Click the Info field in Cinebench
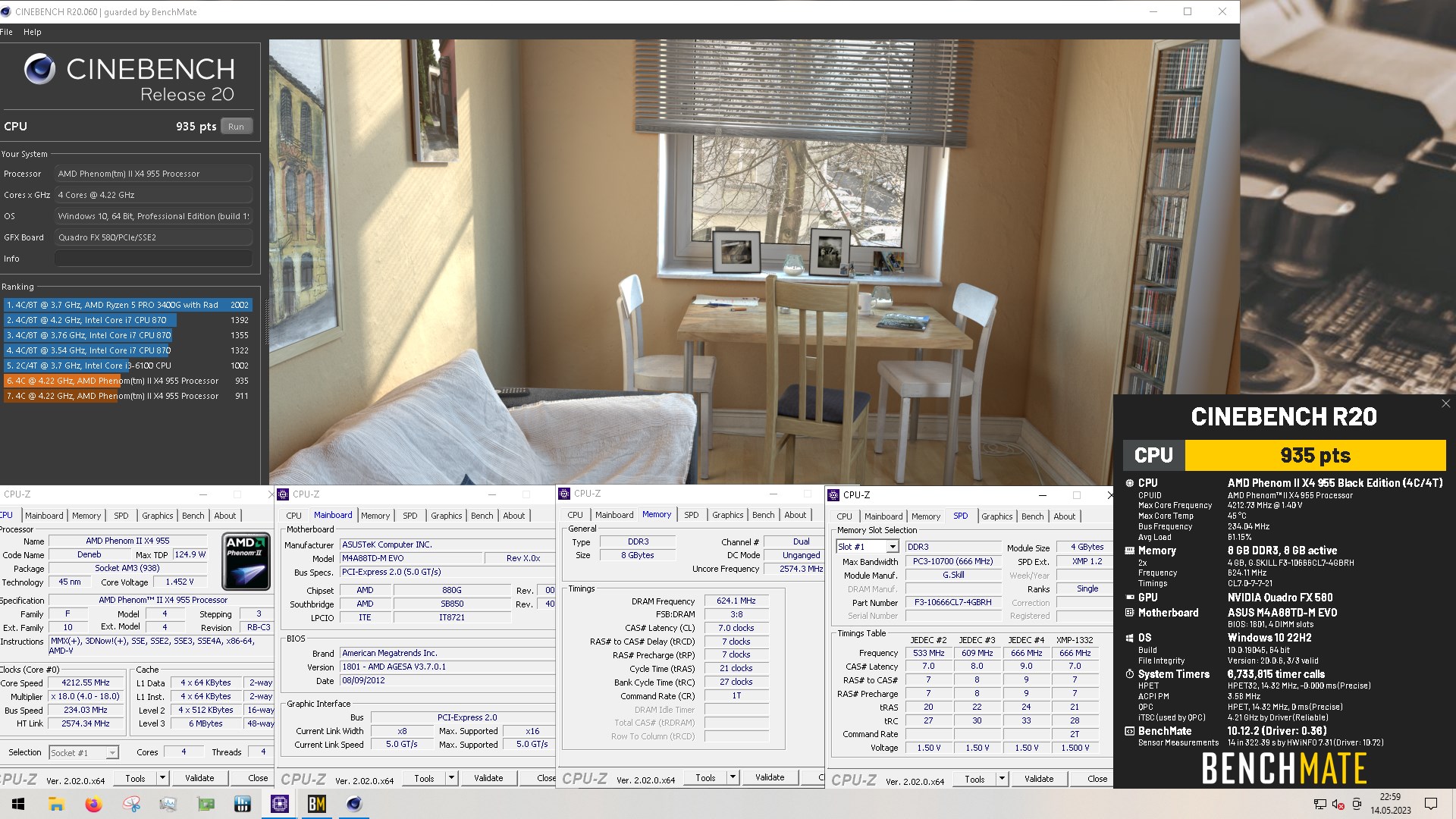Viewport: 1456px width, 819px height. (x=153, y=259)
